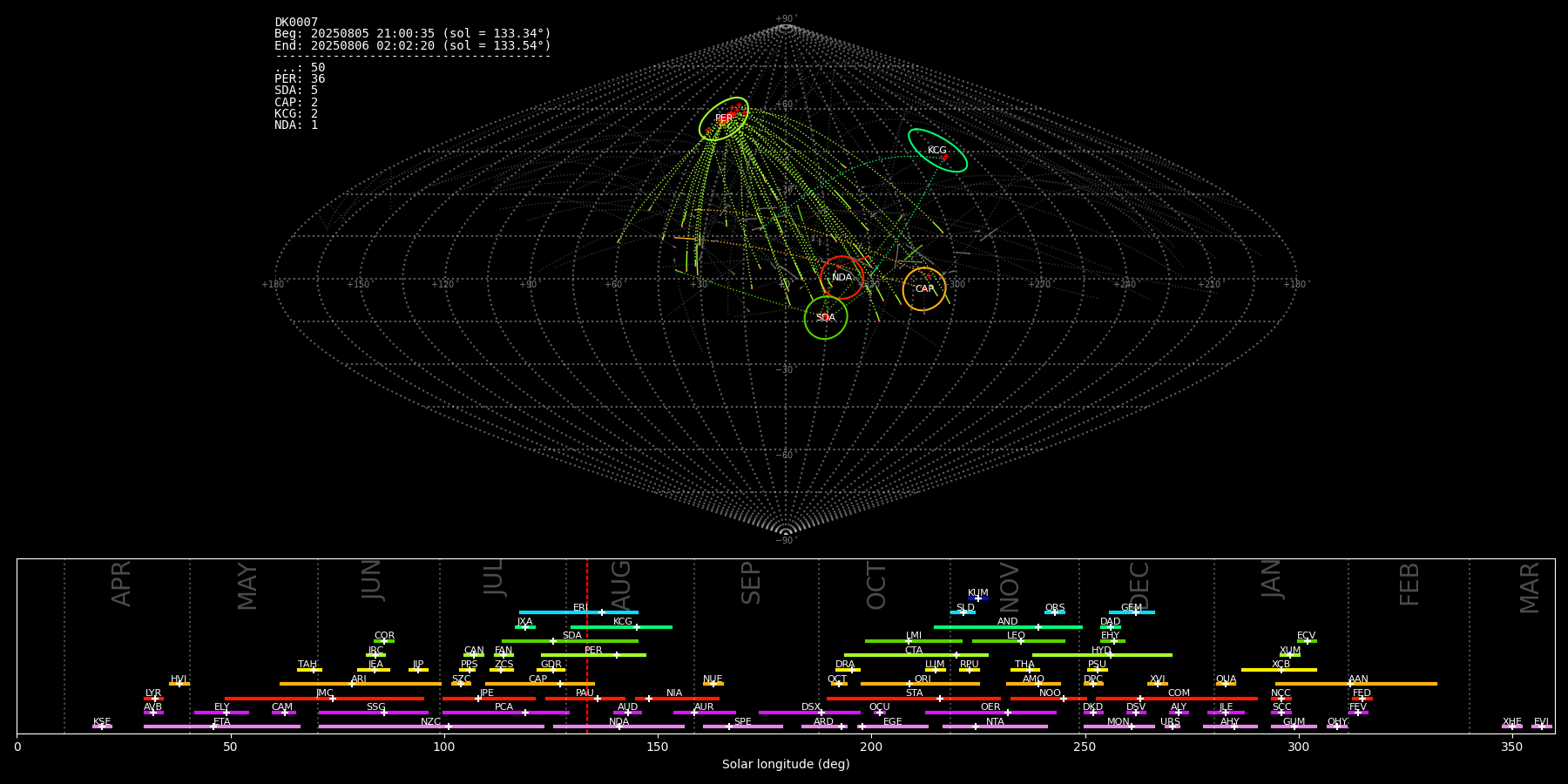Viewport: 1568px width, 784px height.
Task: Click the PER radiant ellipse on sky map
Action: click(x=724, y=118)
